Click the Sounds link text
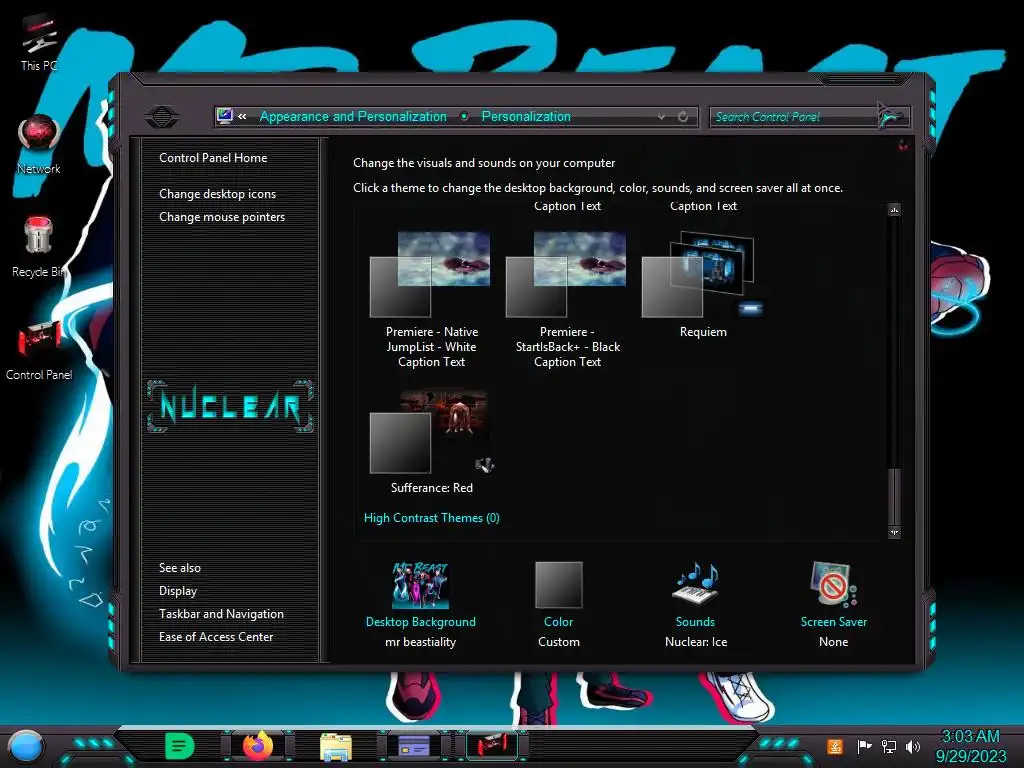 [x=695, y=622]
